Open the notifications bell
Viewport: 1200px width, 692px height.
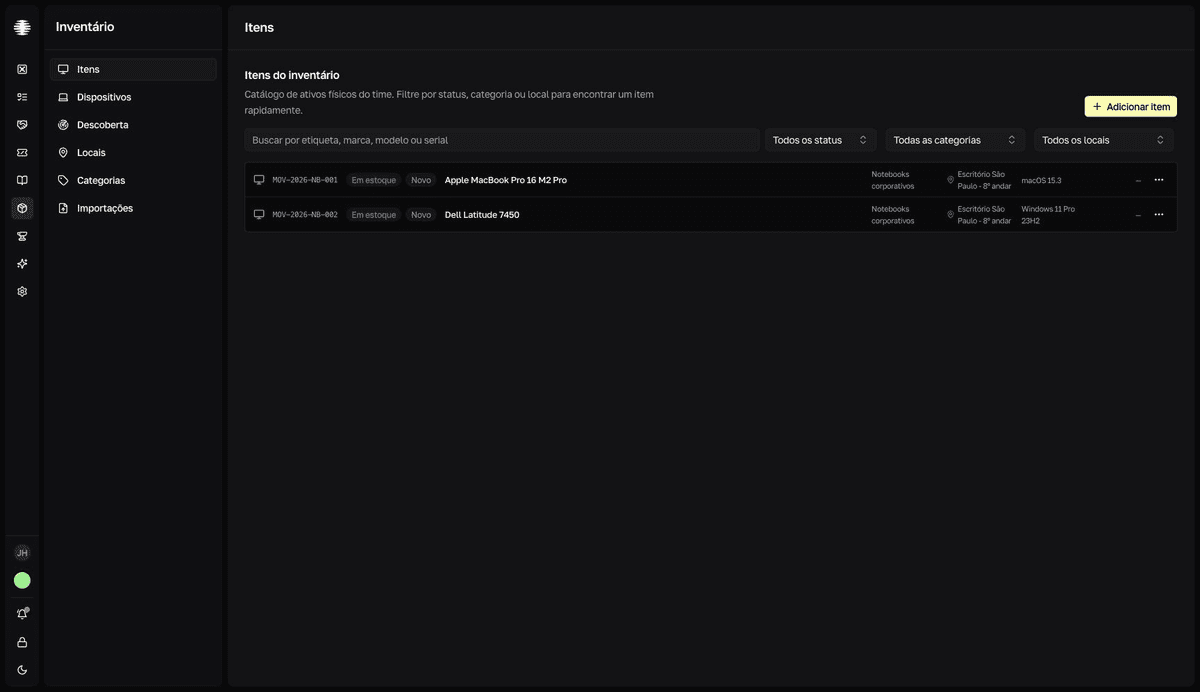coord(22,614)
